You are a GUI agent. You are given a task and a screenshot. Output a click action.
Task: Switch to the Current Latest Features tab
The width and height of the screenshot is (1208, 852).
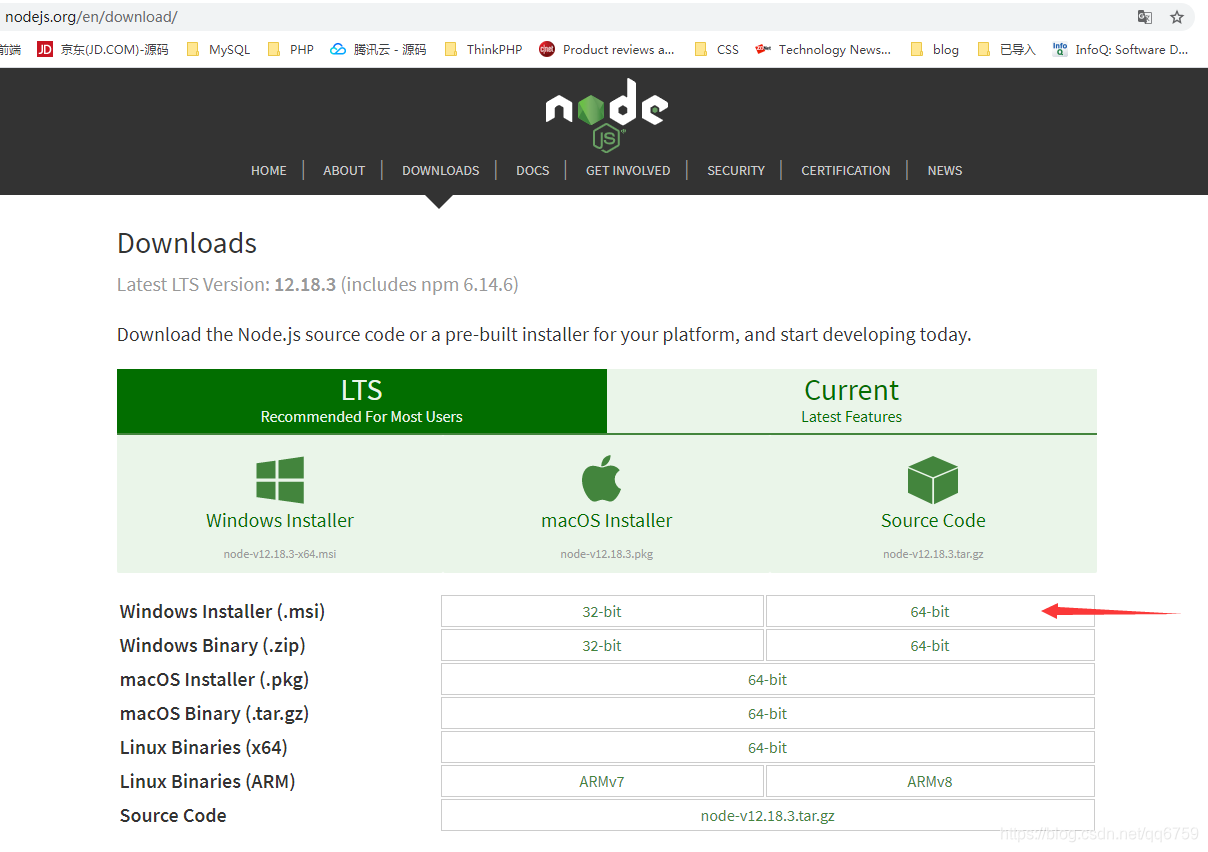[x=852, y=401]
